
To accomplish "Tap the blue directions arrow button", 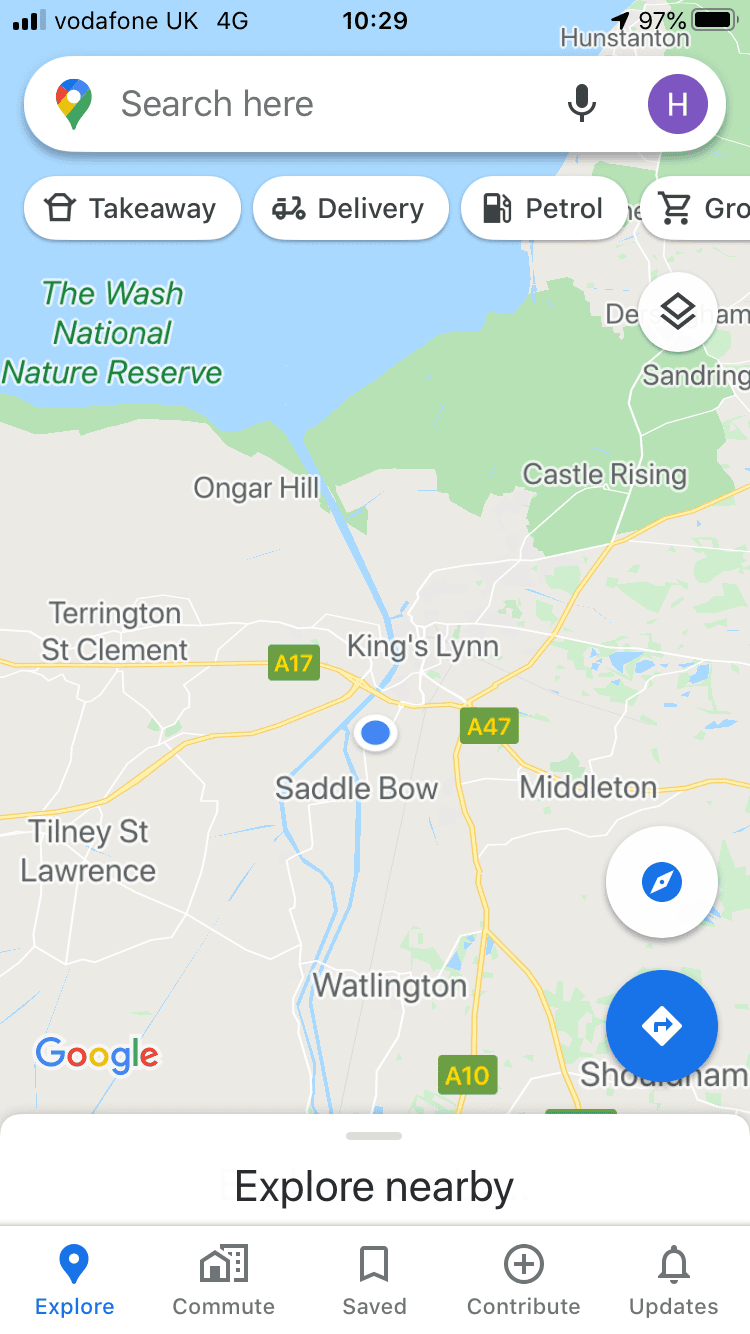I will click(662, 1026).
